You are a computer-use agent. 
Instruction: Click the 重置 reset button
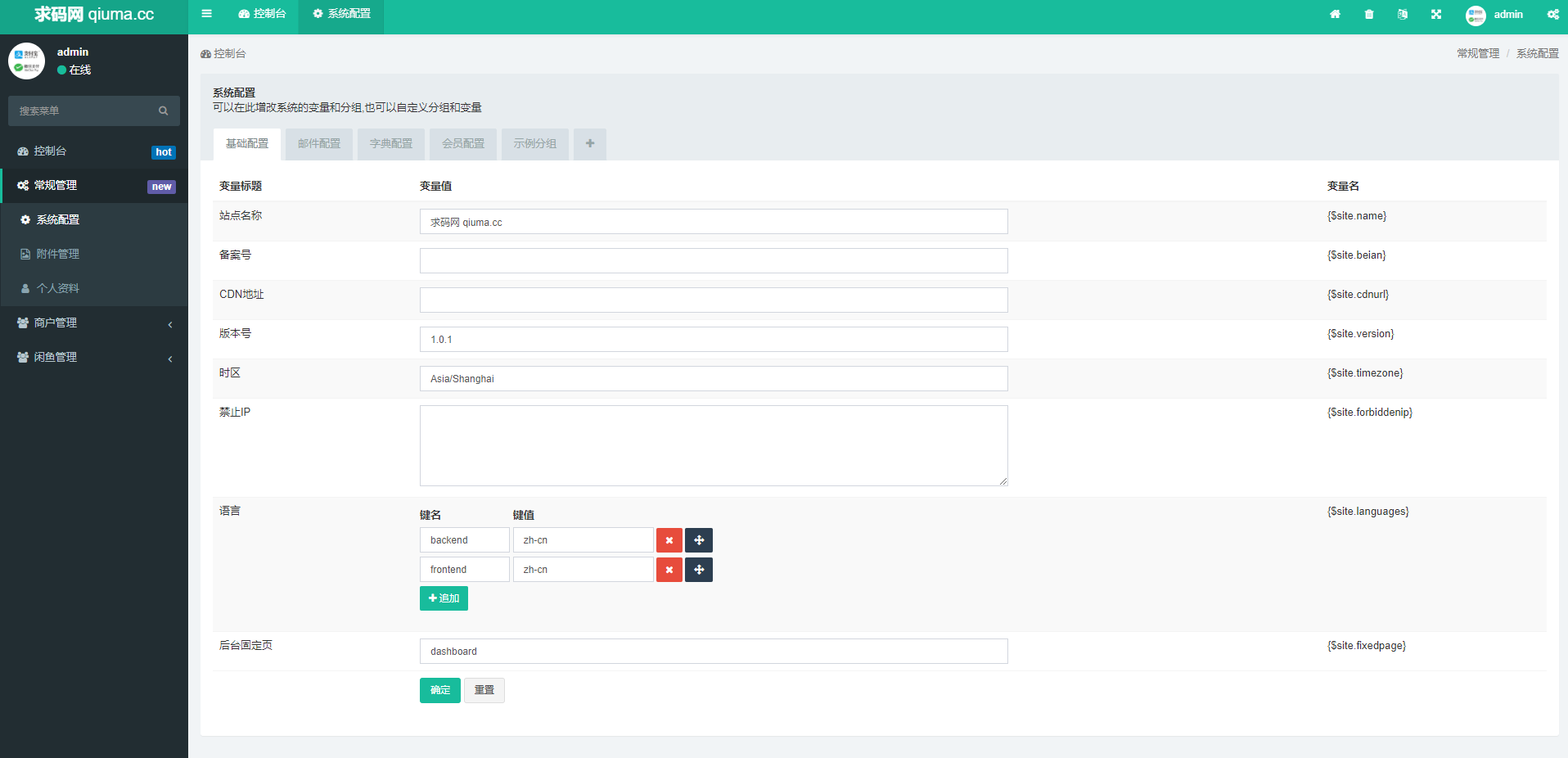[484, 690]
